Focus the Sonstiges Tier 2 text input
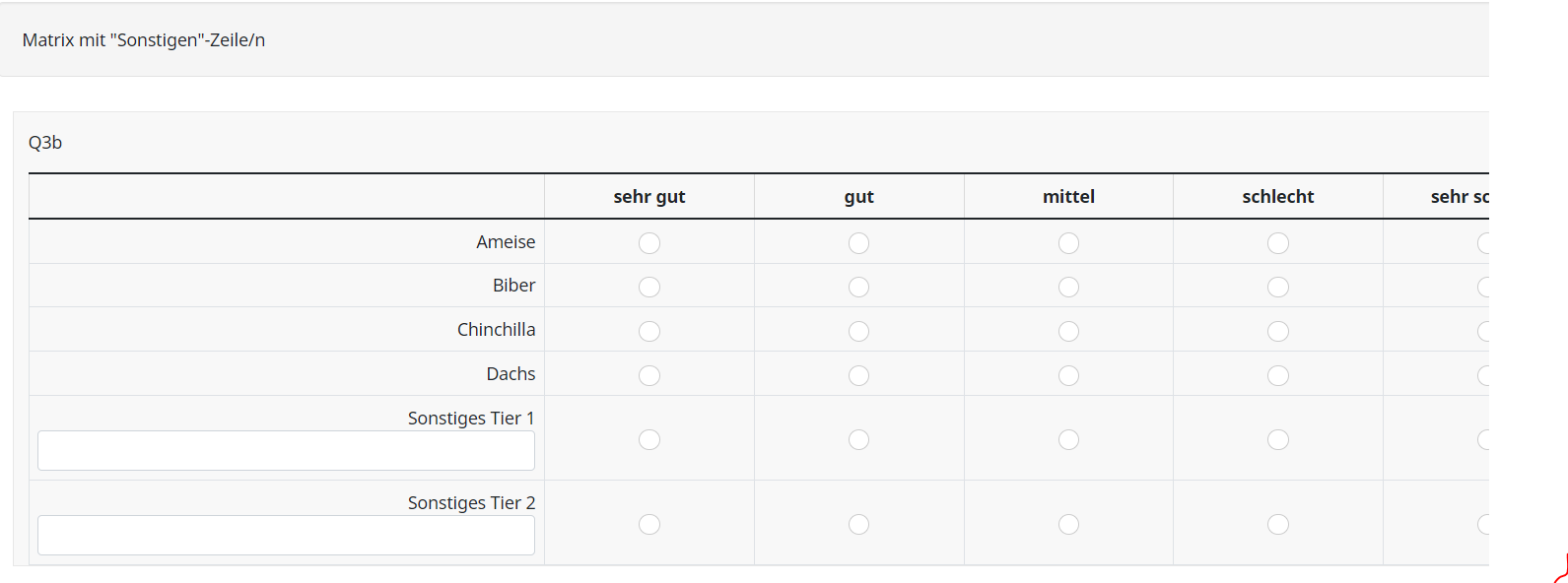This screenshot has height=583, width=1568. coord(286,535)
